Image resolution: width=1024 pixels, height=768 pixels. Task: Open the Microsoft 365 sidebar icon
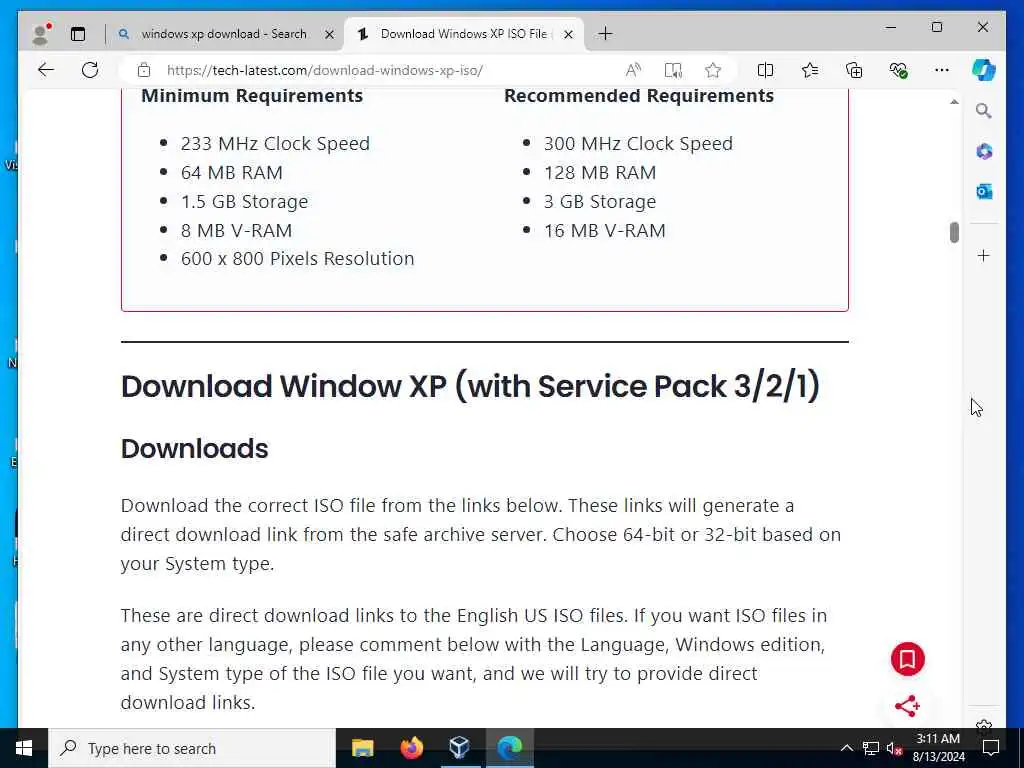click(x=984, y=152)
